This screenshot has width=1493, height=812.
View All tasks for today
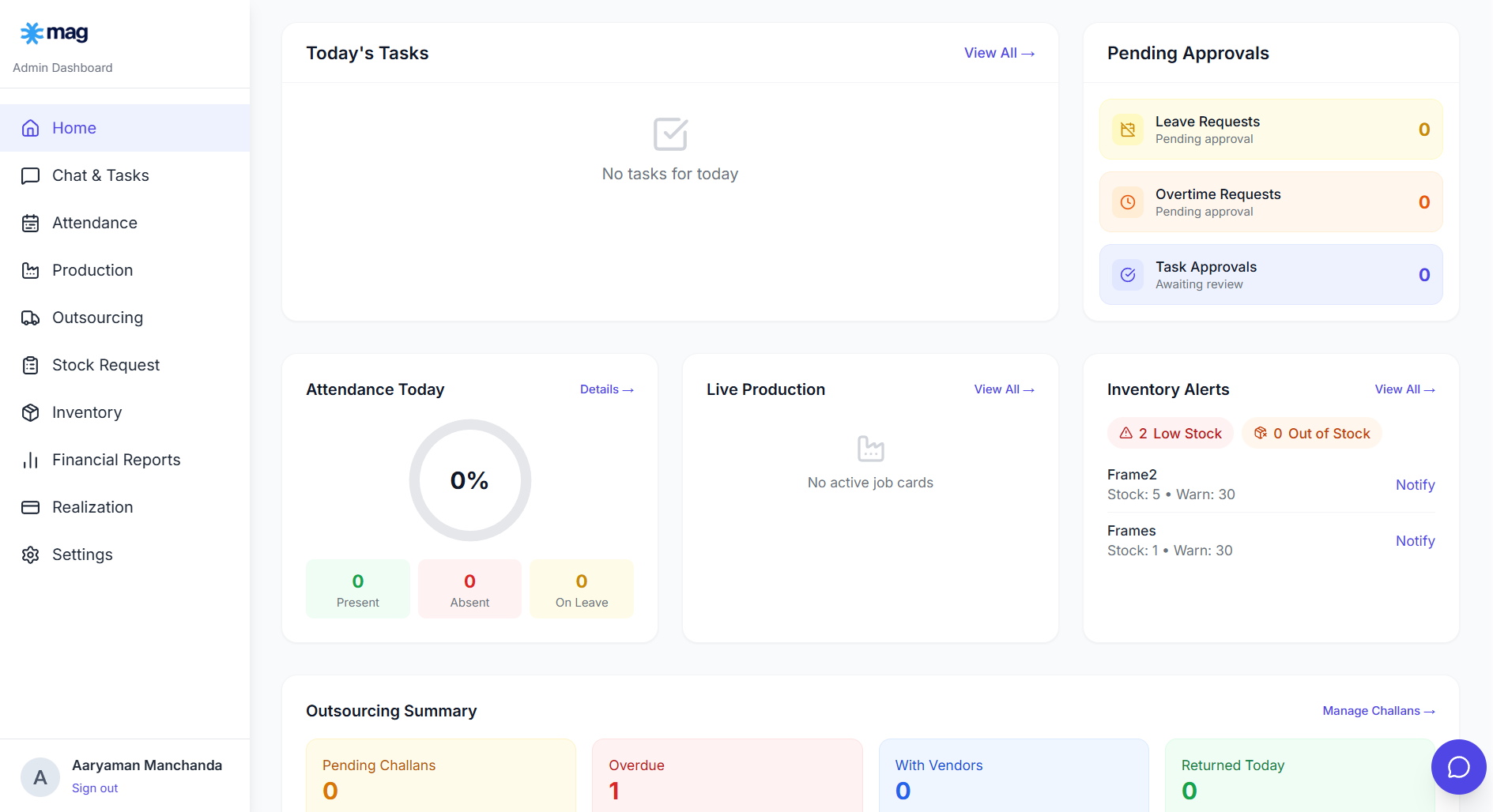pyautogui.click(x=999, y=53)
